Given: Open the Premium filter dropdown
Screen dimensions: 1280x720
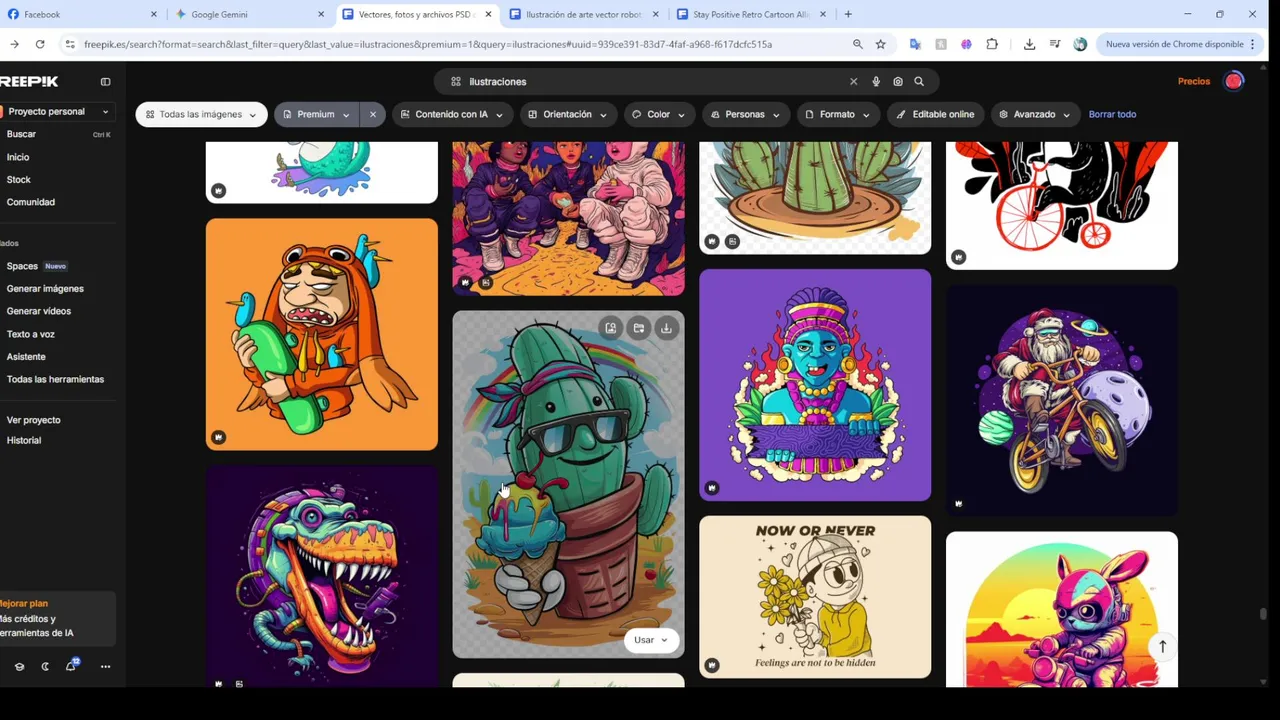Looking at the screenshot, I should tap(316, 114).
